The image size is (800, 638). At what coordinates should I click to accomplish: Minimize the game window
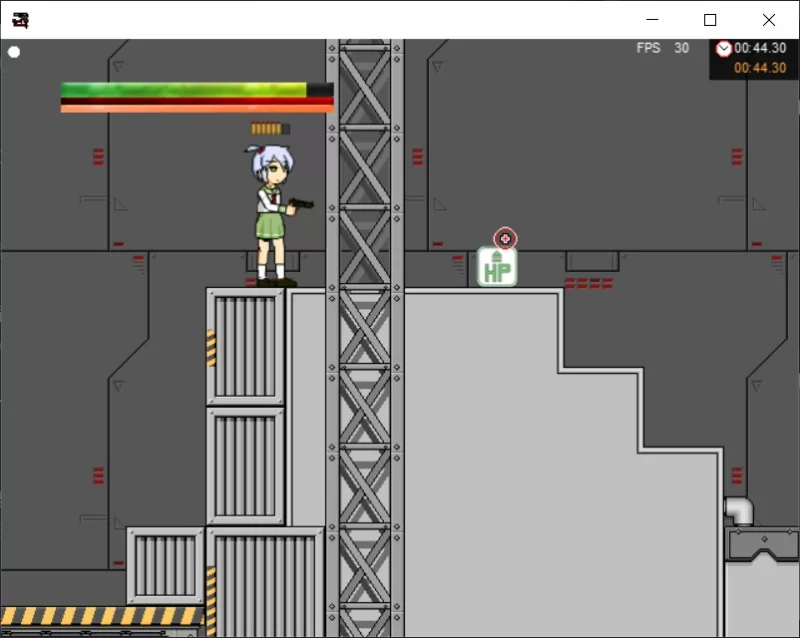coord(652,20)
